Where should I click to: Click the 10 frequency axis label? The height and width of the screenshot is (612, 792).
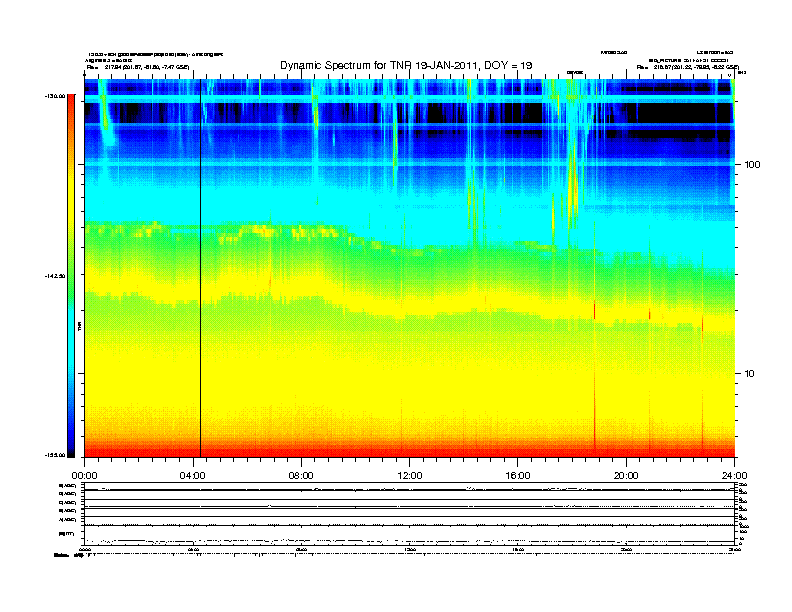[x=750, y=374]
